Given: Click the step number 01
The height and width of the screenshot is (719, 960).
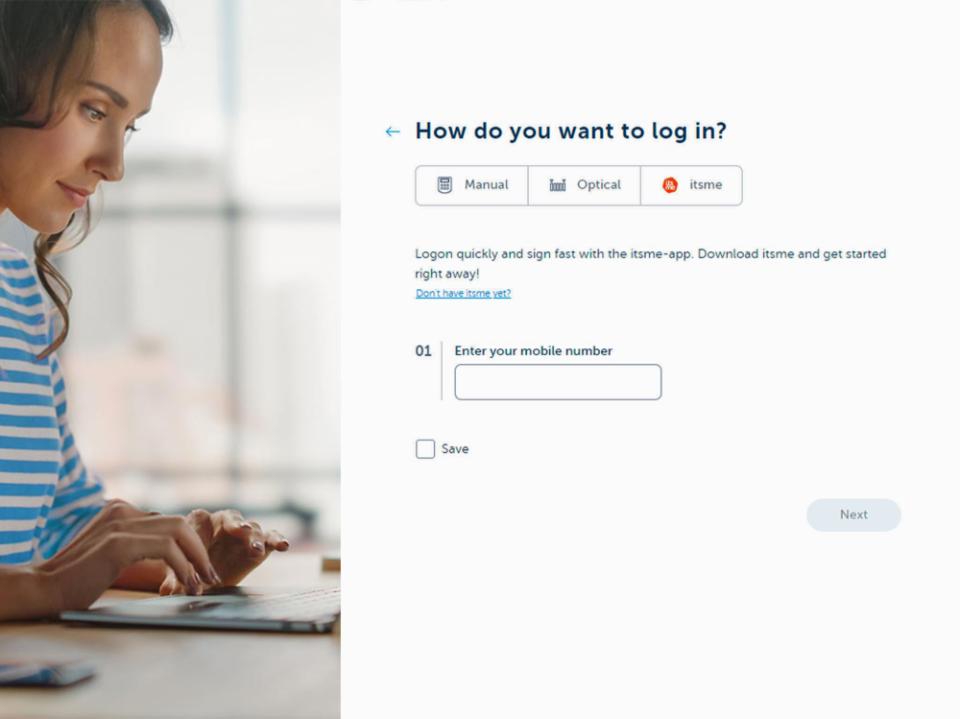Looking at the screenshot, I should (423, 351).
